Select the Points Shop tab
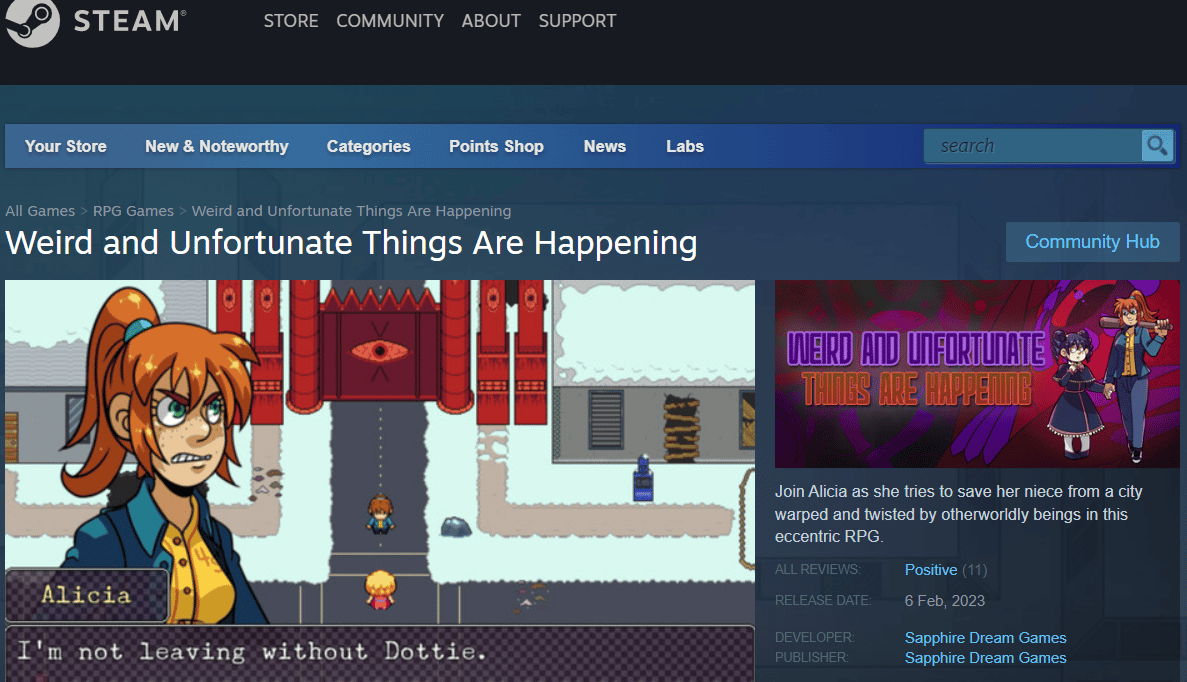This screenshot has width=1187, height=682. pyautogui.click(x=496, y=146)
